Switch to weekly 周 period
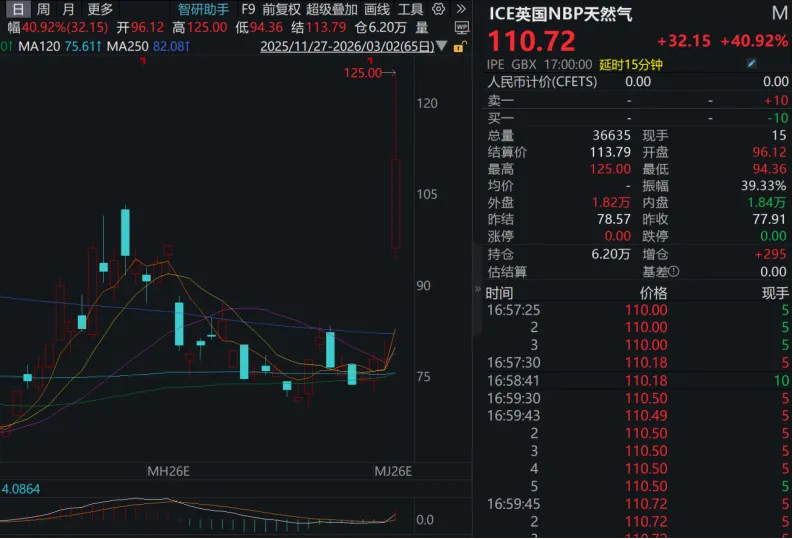The width and height of the screenshot is (793, 539). click(x=43, y=9)
